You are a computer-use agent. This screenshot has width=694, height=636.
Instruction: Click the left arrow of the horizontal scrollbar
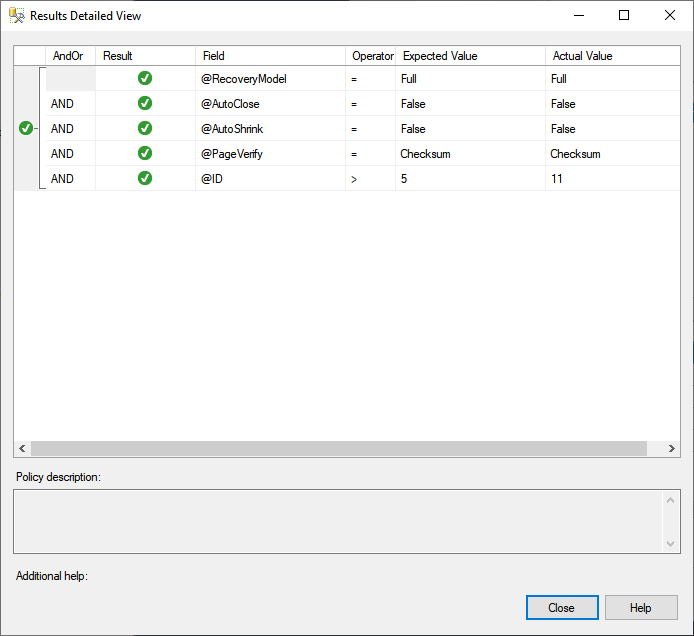point(22,448)
